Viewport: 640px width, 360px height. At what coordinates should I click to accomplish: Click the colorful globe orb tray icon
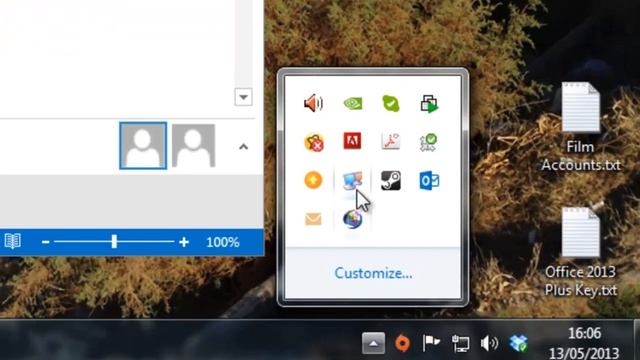(352, 219)
